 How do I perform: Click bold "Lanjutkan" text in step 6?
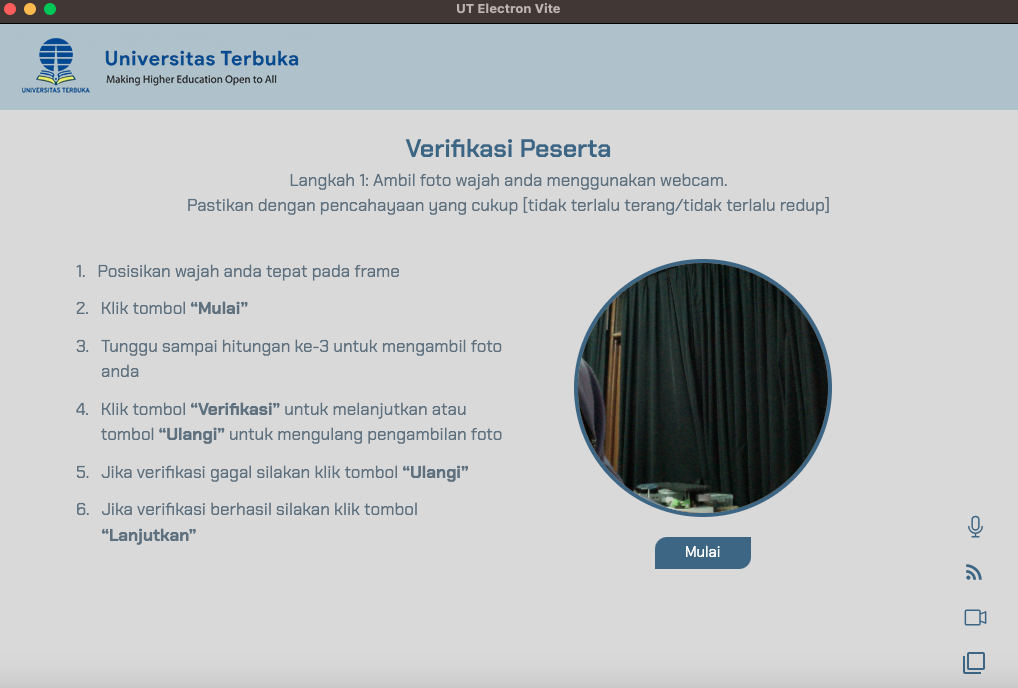point(149,535)
